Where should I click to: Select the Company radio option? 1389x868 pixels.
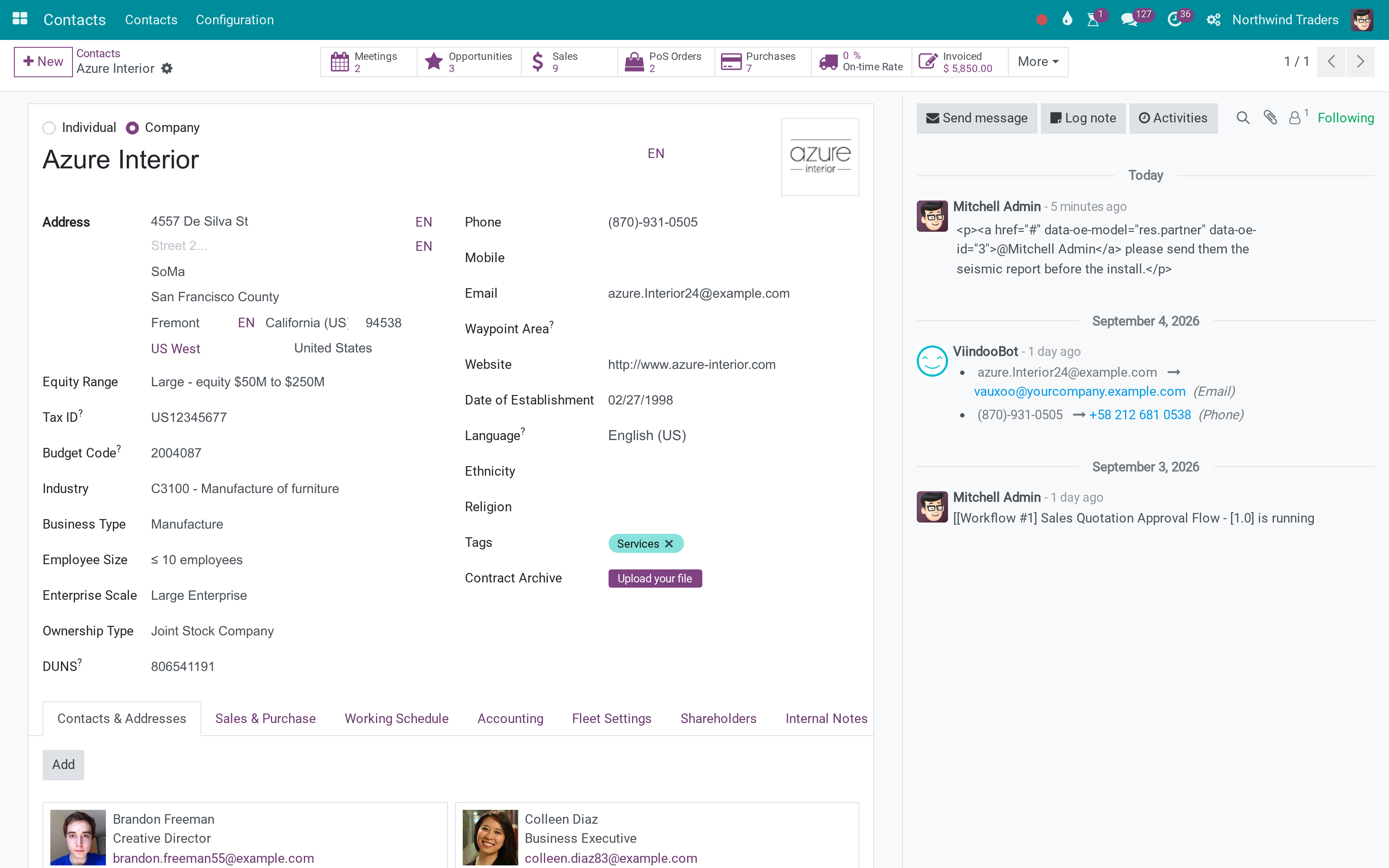pyautogui.click(x=132, y=128)
